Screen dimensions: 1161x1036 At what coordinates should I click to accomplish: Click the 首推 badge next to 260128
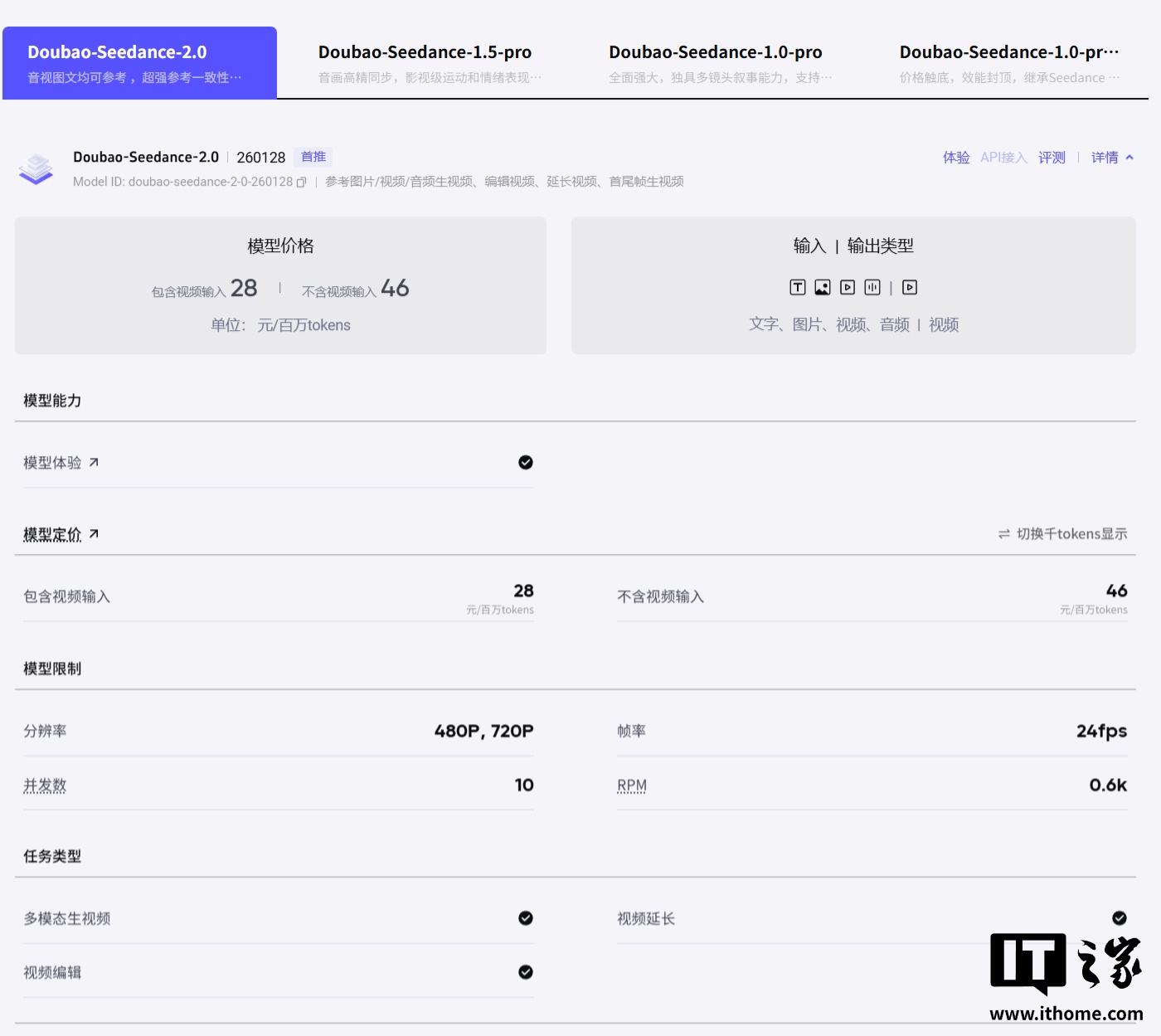coord(313,157)
